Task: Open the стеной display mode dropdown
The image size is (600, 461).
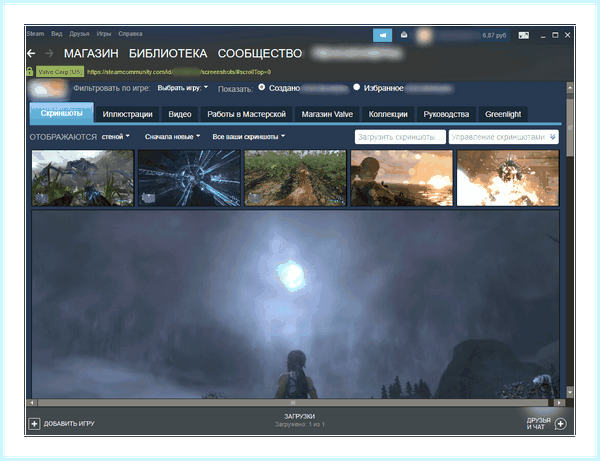Action: [x=116, y=137]
